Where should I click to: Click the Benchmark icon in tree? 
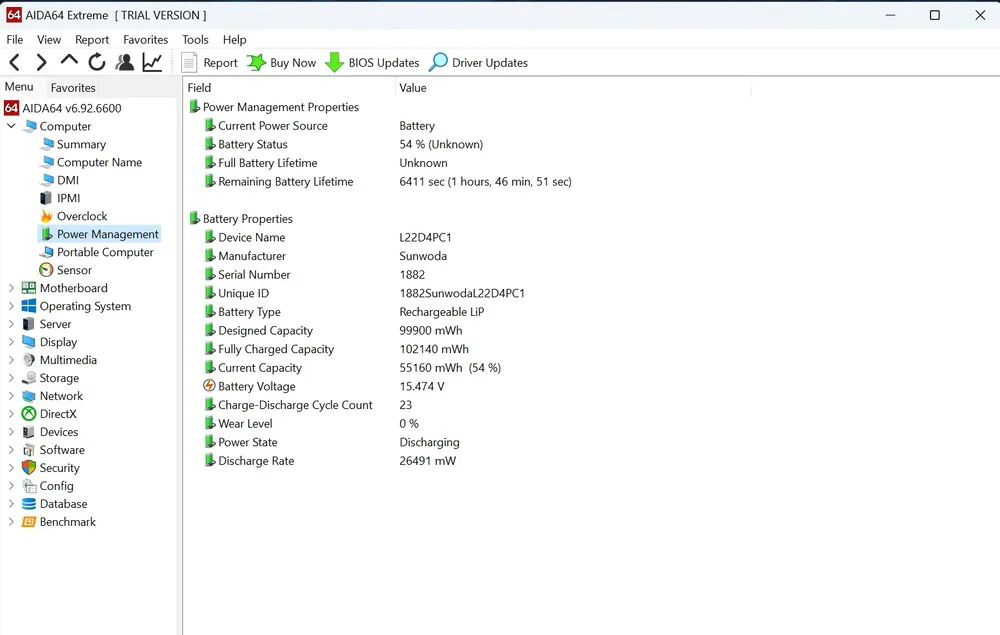tap(29, 522)
